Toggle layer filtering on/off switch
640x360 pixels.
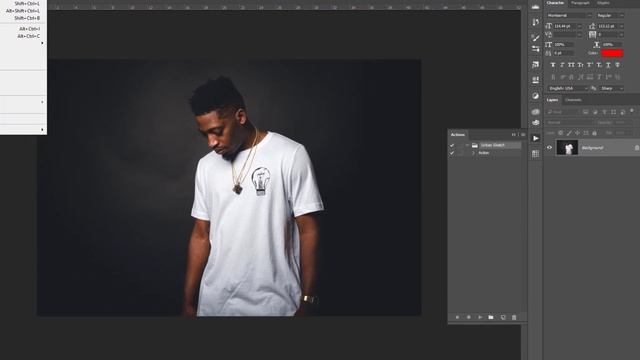[632, 111]
